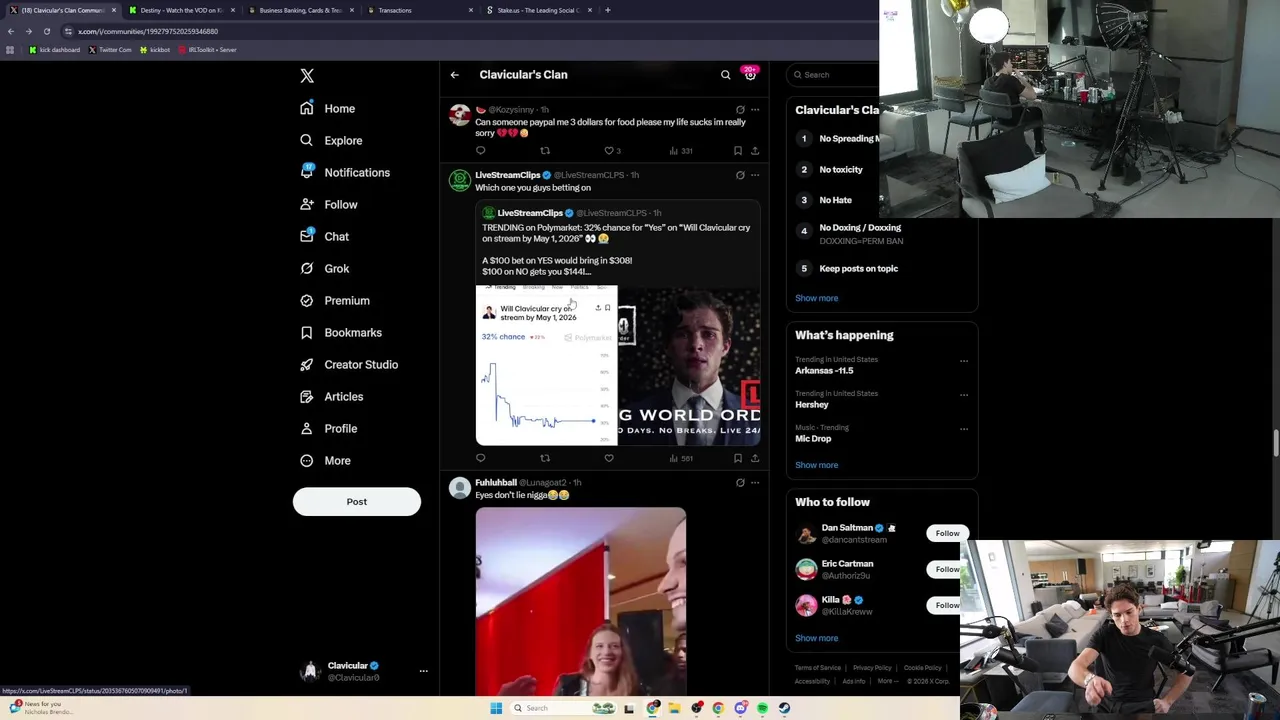Open more options on LiveStreamClips post
This screenshot has width=1280, height=720.
tap(755, 175)
